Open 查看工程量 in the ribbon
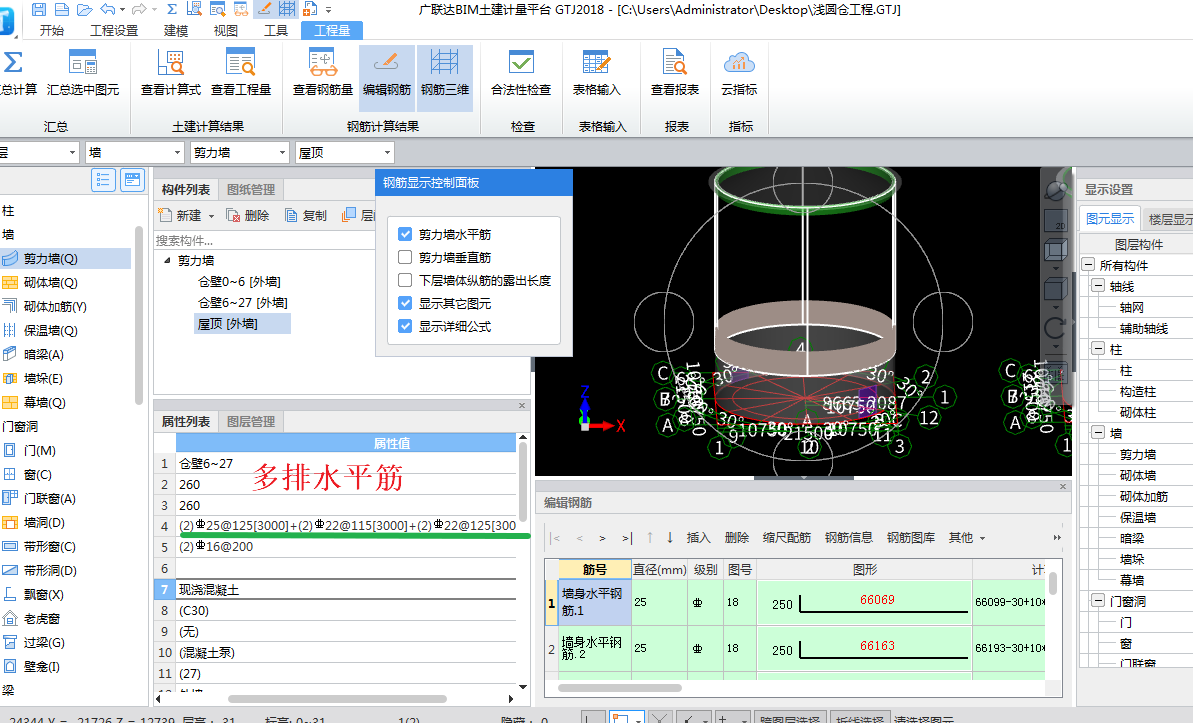The image size is (1193, 723). pos(240,74)
